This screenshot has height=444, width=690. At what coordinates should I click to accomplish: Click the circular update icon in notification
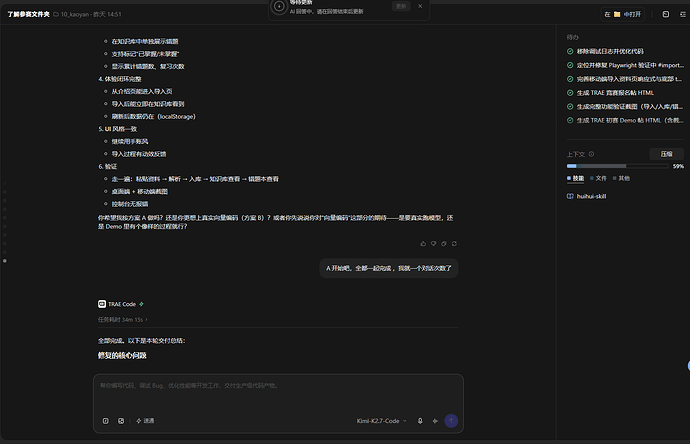pyautogui.click(x=279, y=7)
